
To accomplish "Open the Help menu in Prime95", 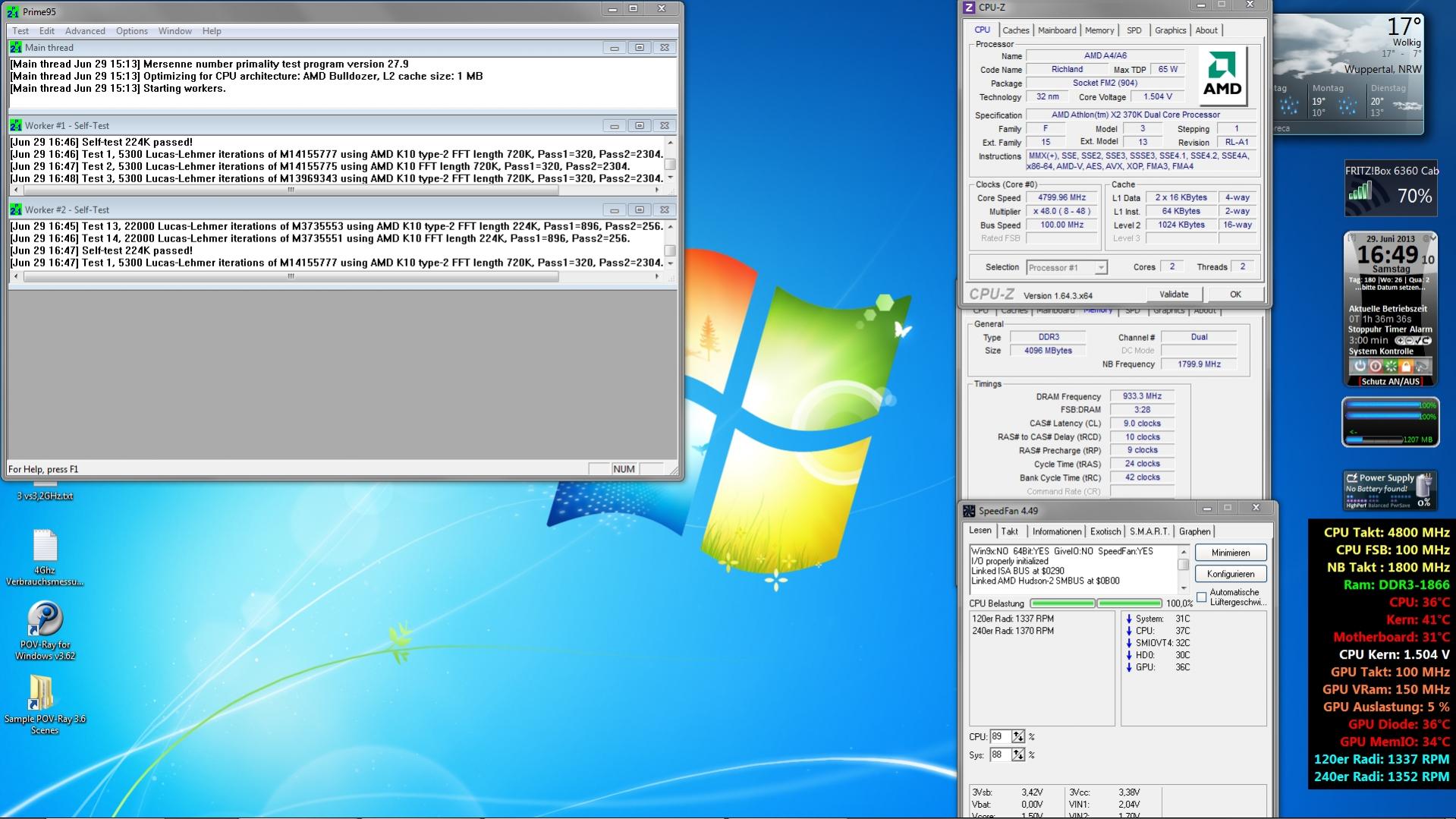I will pos(212,31).
